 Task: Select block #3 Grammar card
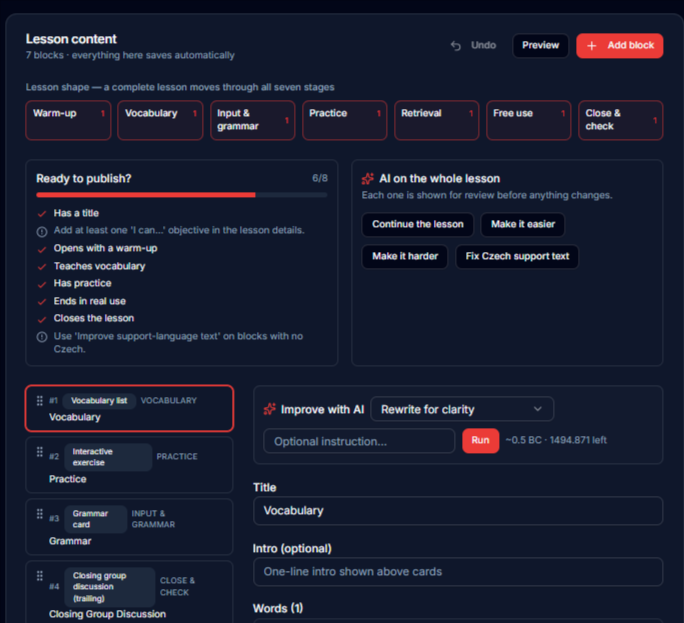(x=129, y=527)
